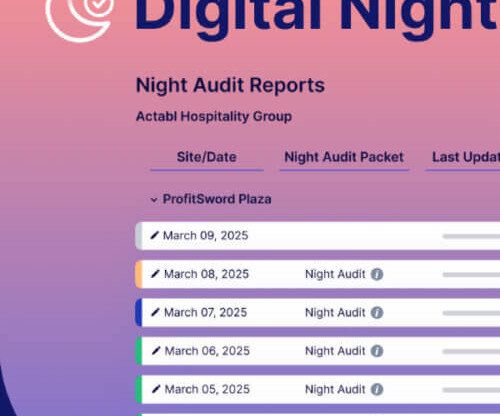Viewport: 500px width, 416px height.
Task: Sort by Night Audit Packet column
Action: 344,157
